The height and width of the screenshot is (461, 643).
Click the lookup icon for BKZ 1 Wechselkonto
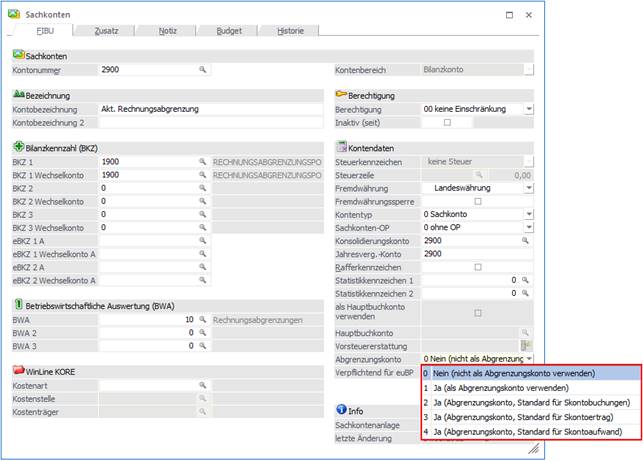click(x=202, y=174)
